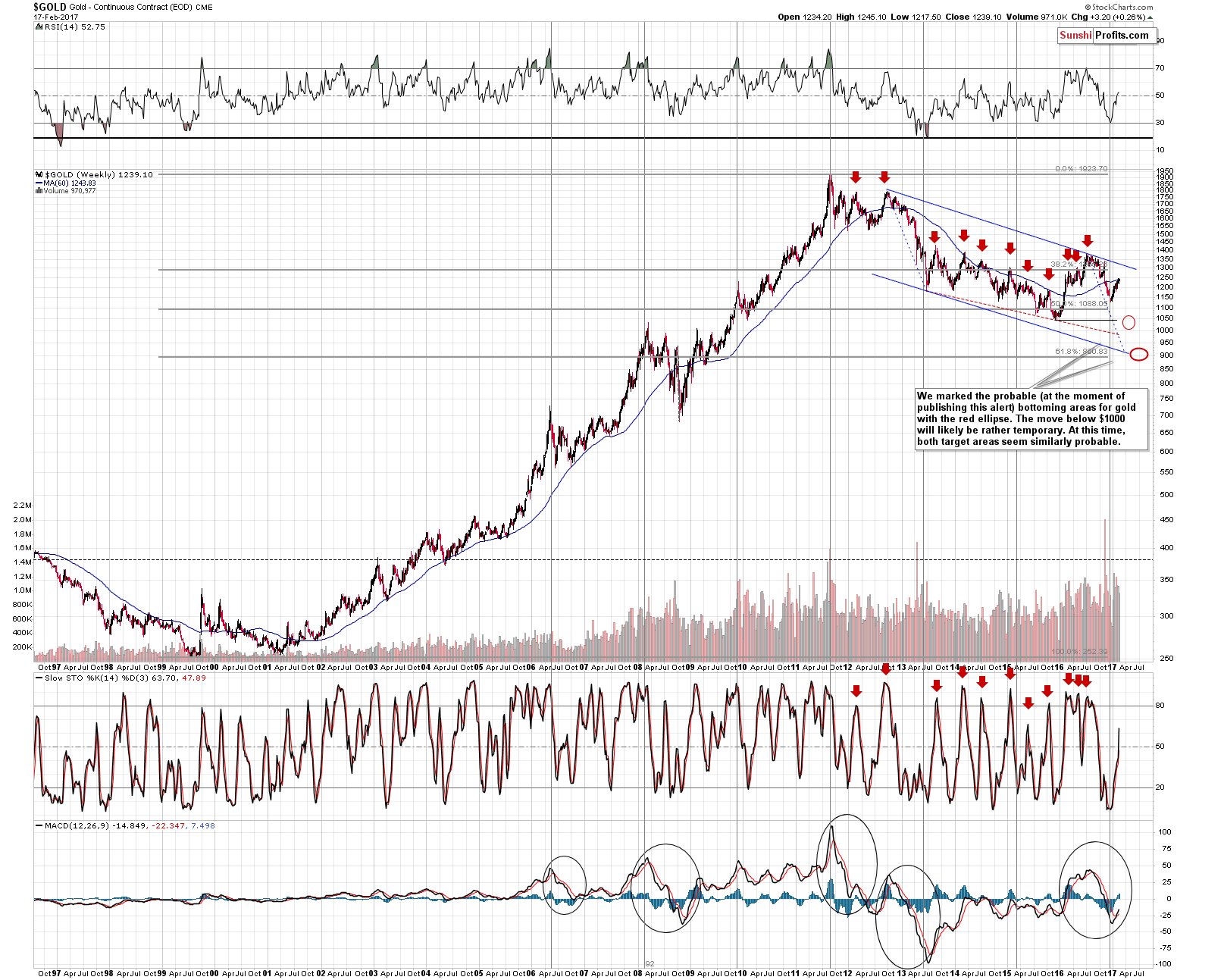
Task: Select the upper red ellipse target near 1050
Action: (x=1129, y=323)
